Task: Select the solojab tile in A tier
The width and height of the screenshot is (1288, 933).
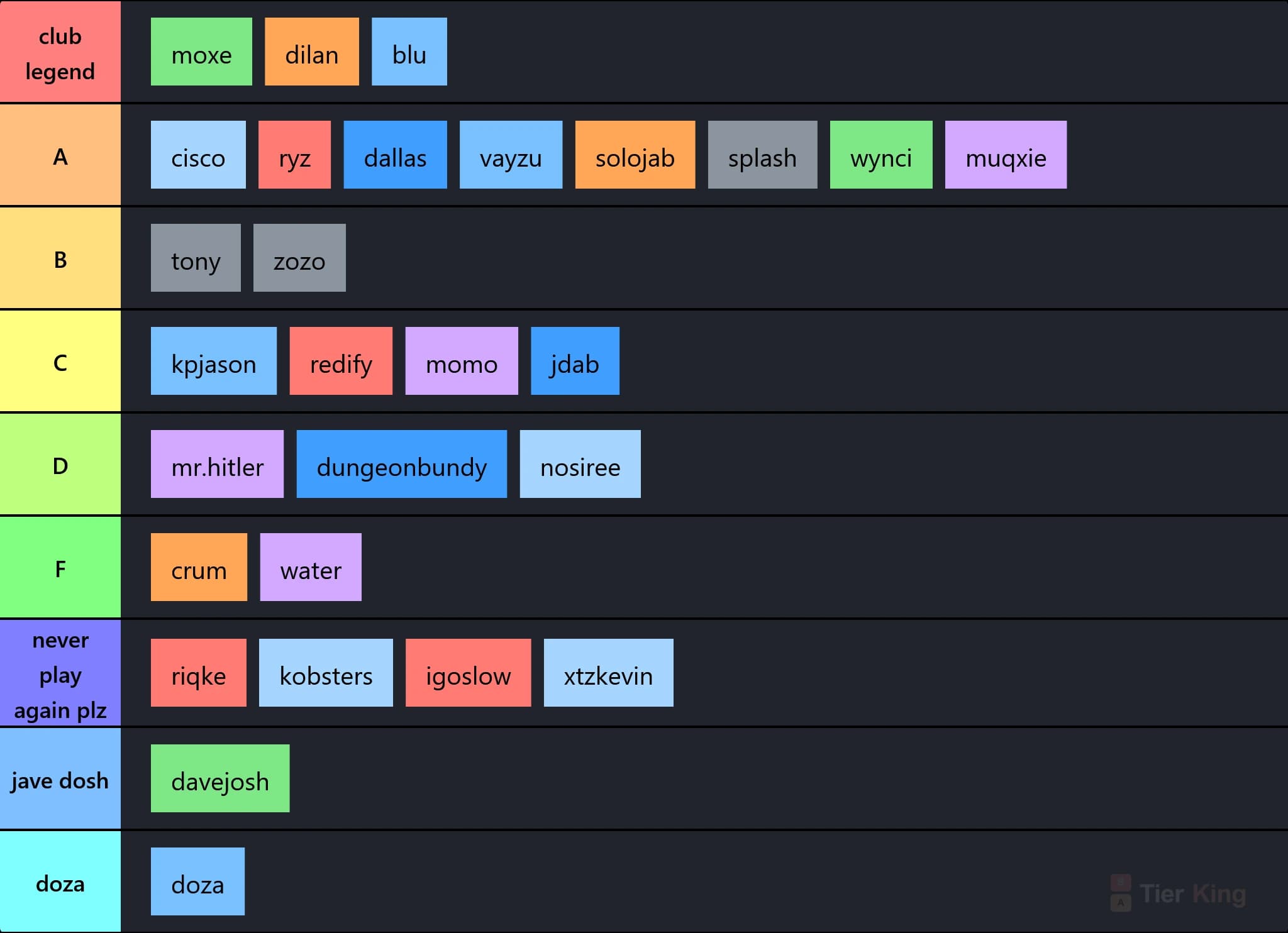Action: [x=635, y=155]
